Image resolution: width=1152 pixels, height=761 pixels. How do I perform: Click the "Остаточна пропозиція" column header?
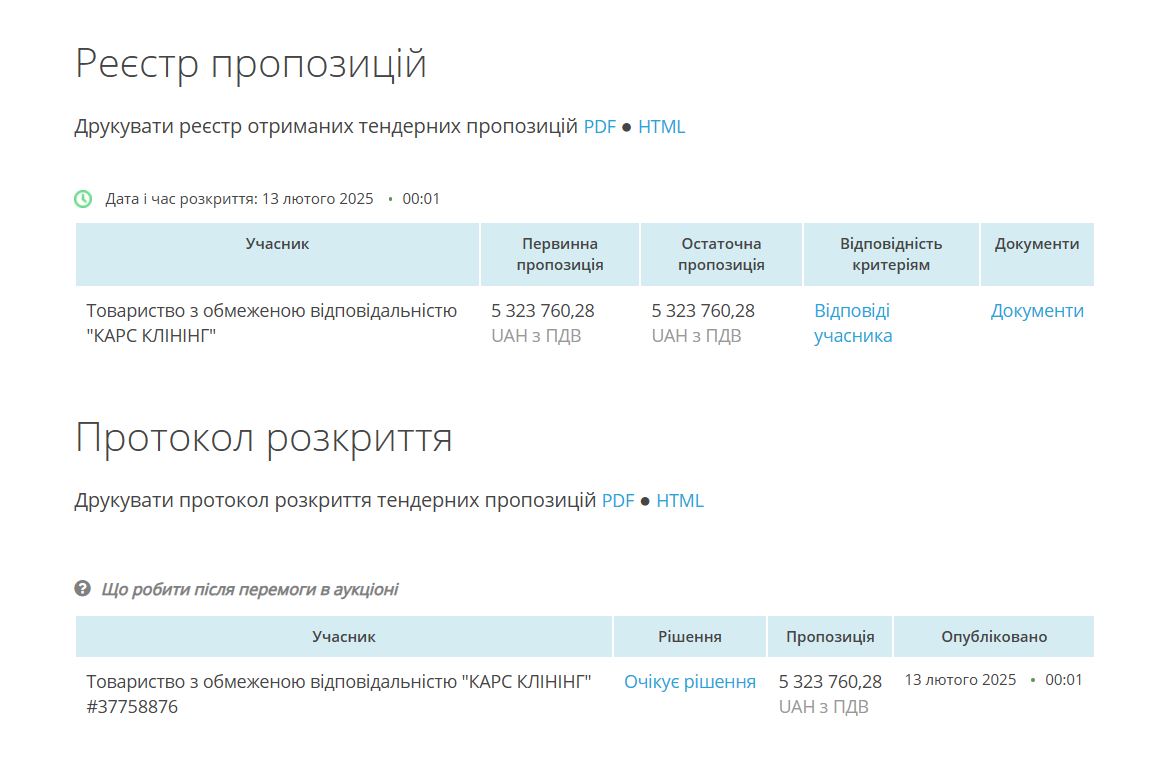click(721, 254)
